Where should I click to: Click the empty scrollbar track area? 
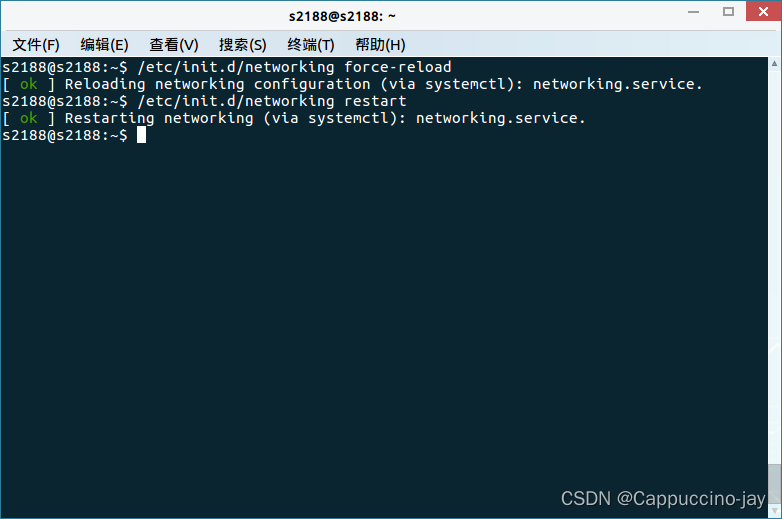775,267
